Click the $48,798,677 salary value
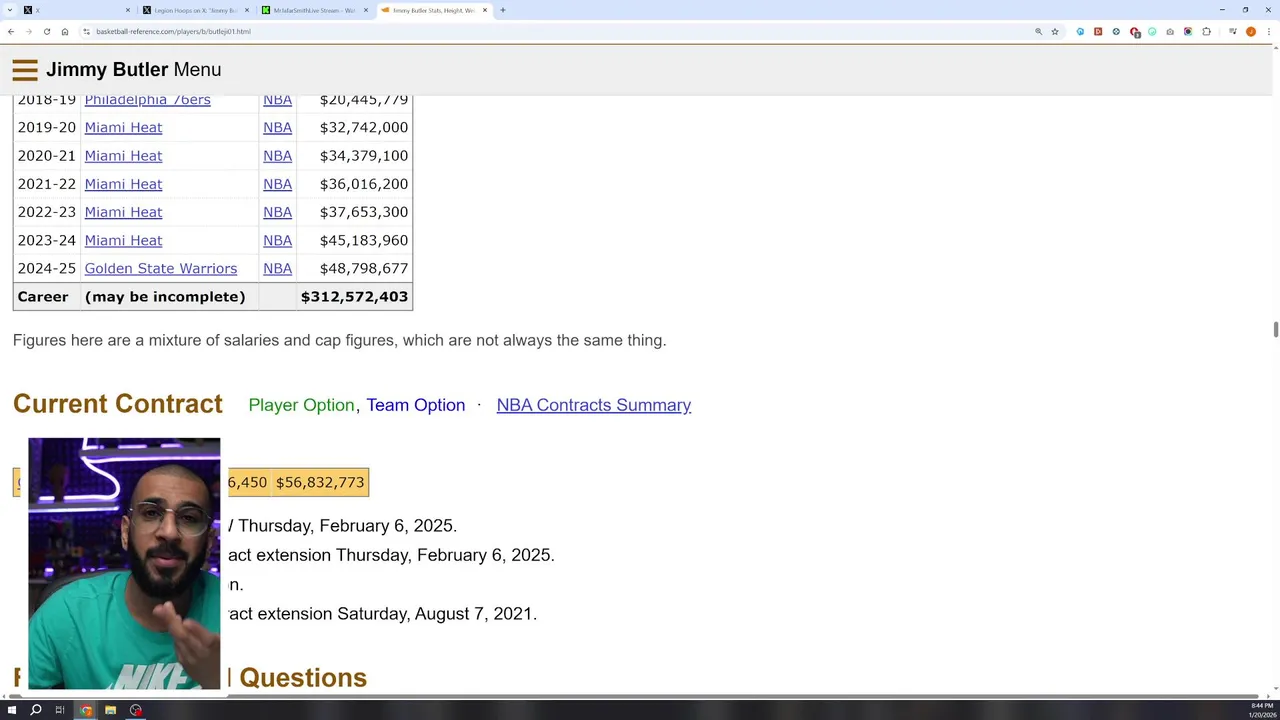The height and width of the screenshot is (720, 1280). pos(364,268)
